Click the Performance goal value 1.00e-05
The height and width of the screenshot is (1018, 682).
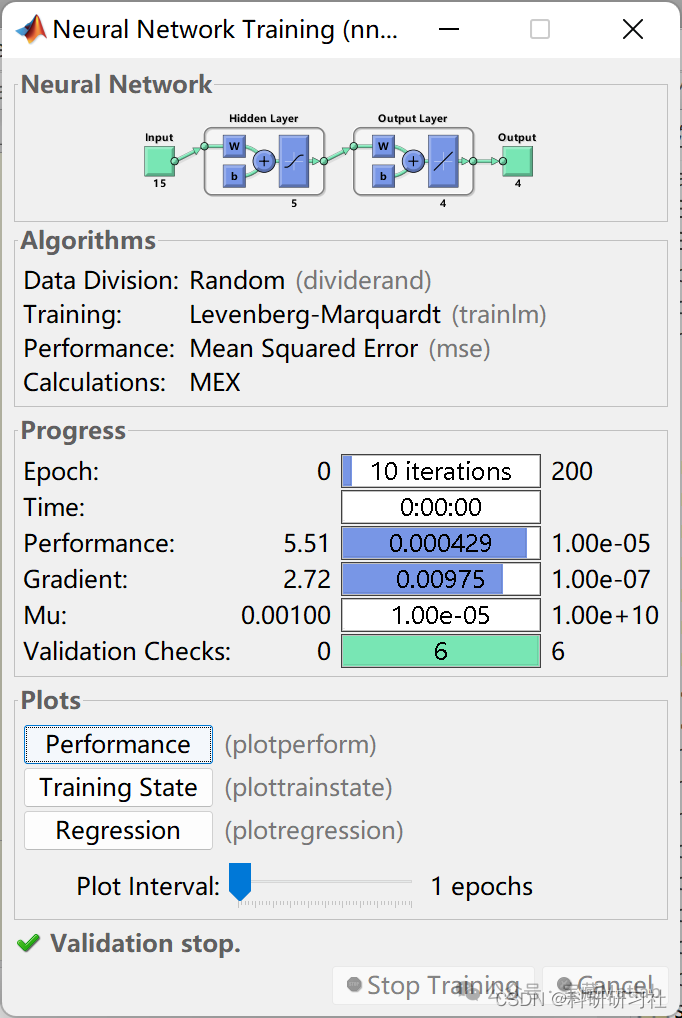pyautogui.click(x=601, y=543)
